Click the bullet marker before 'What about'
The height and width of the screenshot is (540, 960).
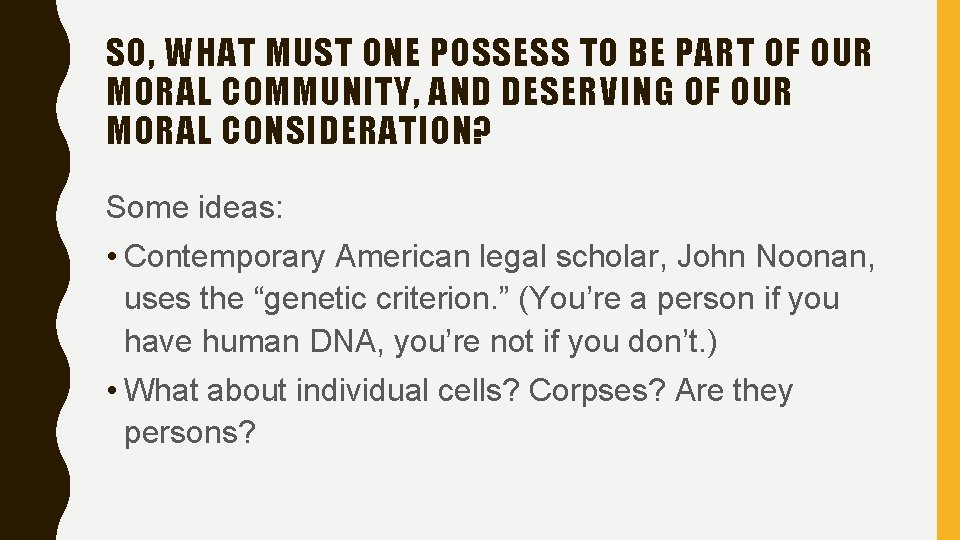[x=111, y=391]
